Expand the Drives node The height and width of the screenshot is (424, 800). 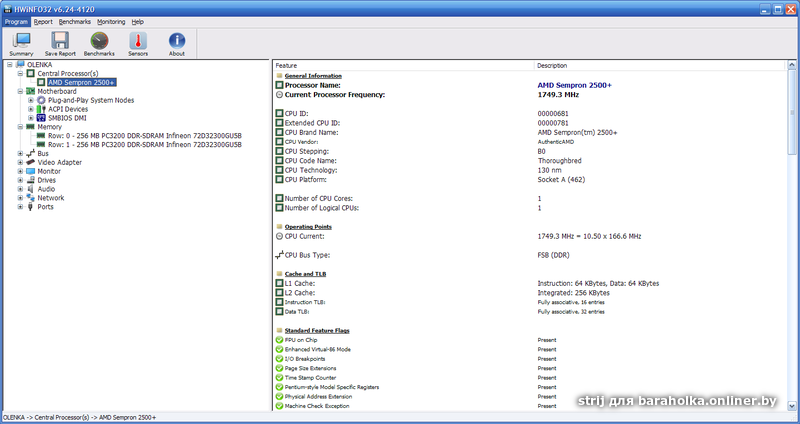pyautogui.click(x=20, y=180)
